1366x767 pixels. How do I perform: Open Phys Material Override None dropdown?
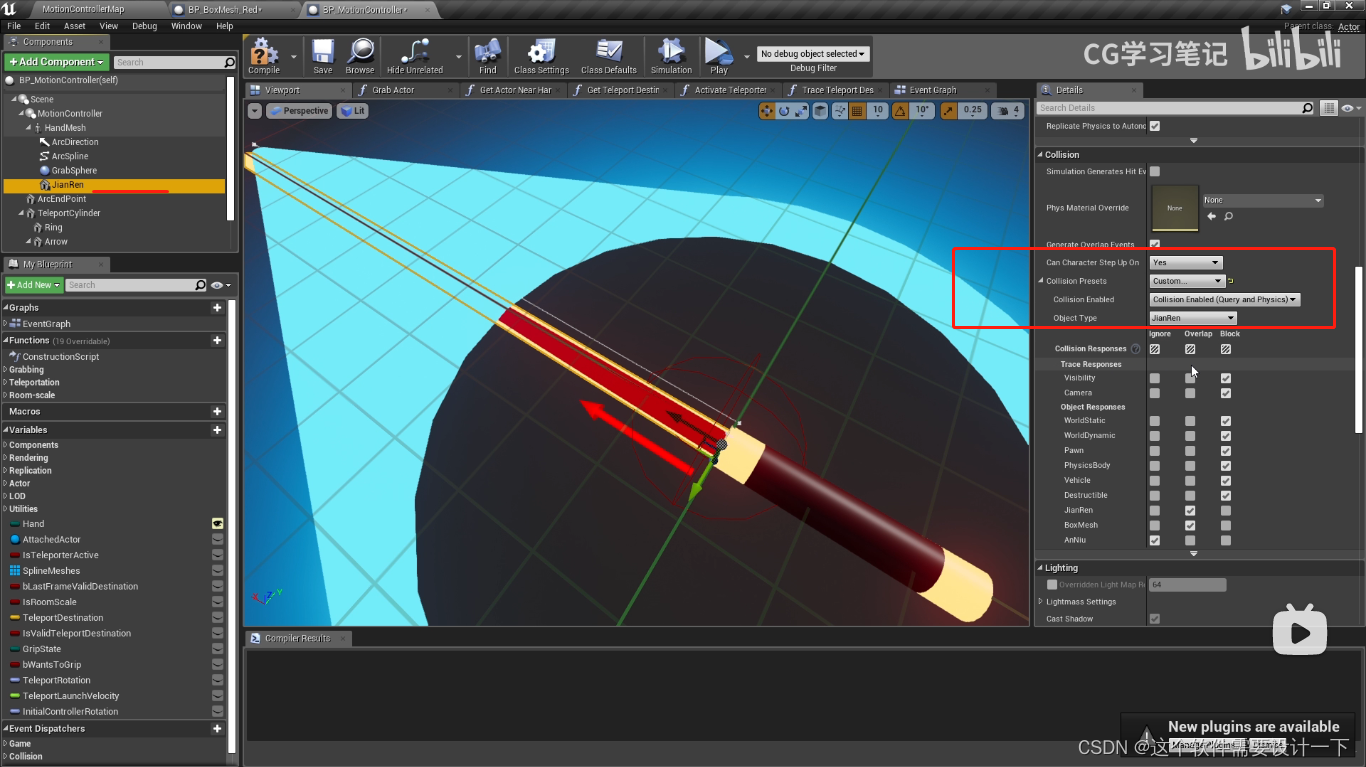[1263, 200]
